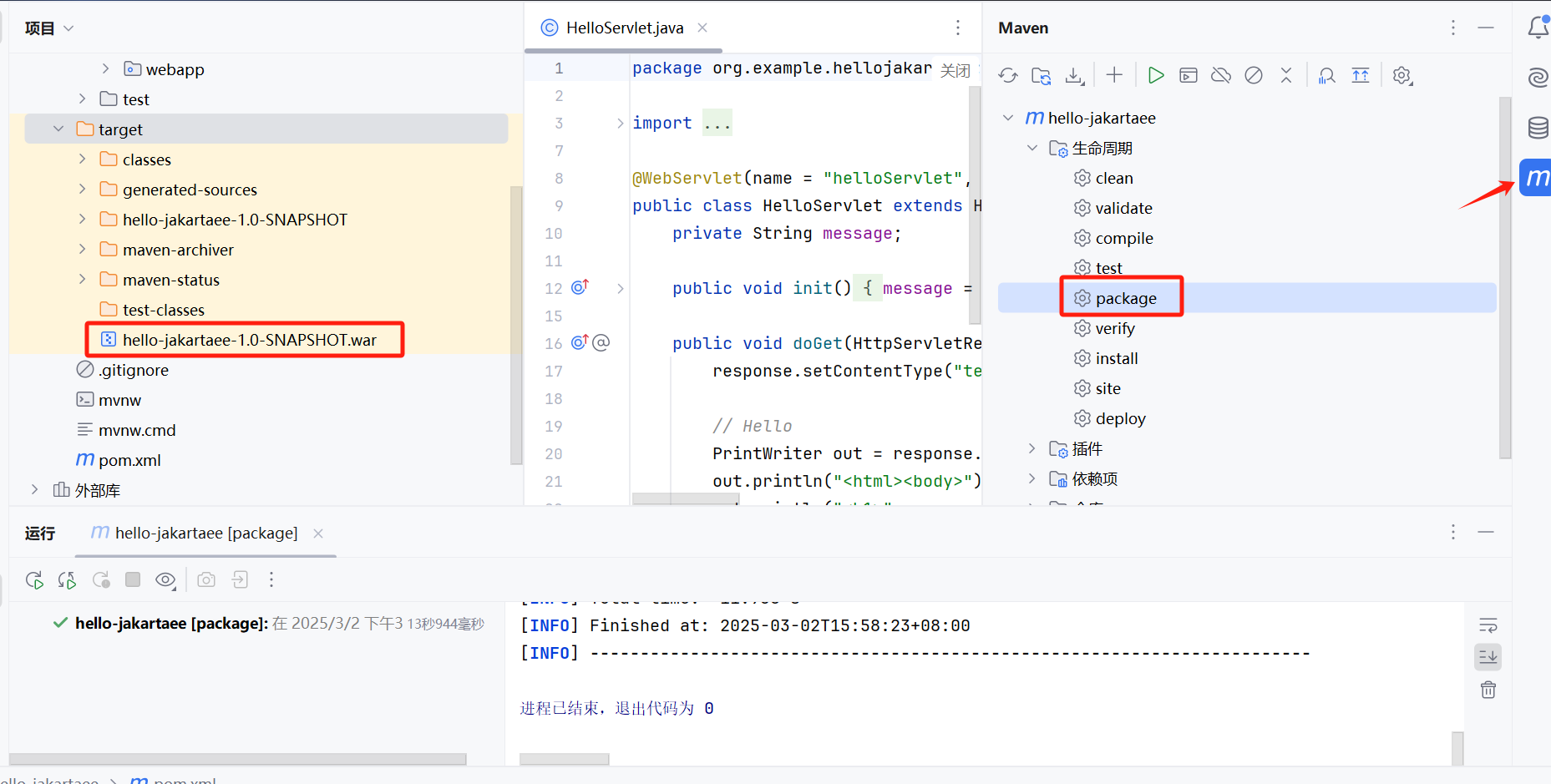Image resolution: width=1551 pixels, height=784 pixels.
Task: Run the selected Maven build with green arrow
Action: coord(1156,75)
